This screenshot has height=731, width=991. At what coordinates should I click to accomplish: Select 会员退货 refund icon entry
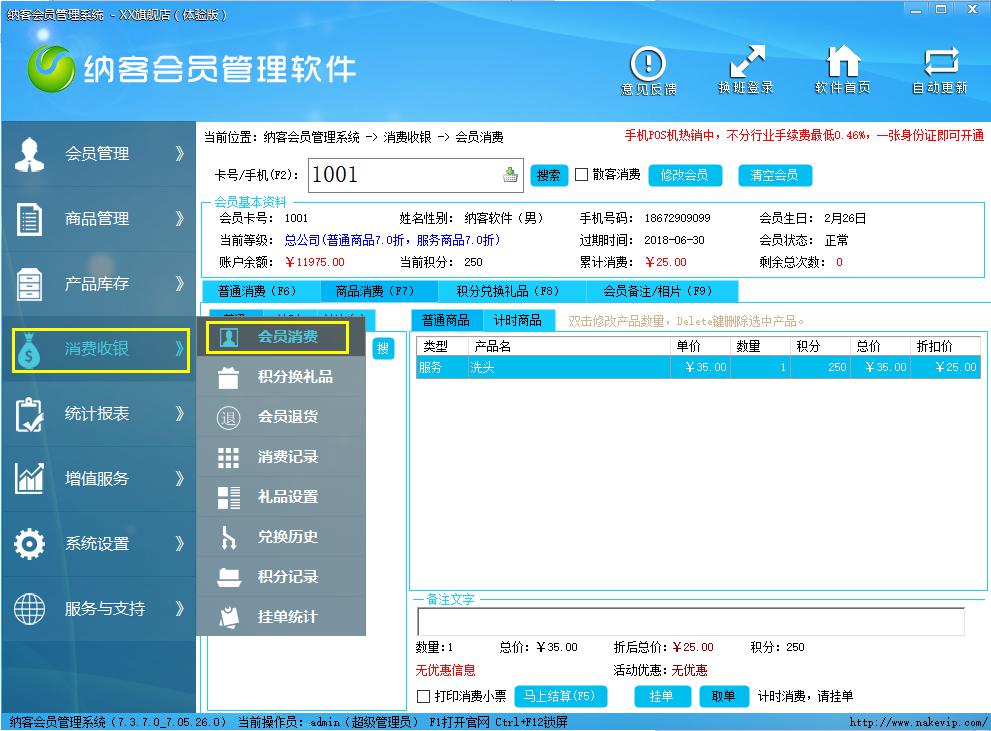tap(229, 417)
